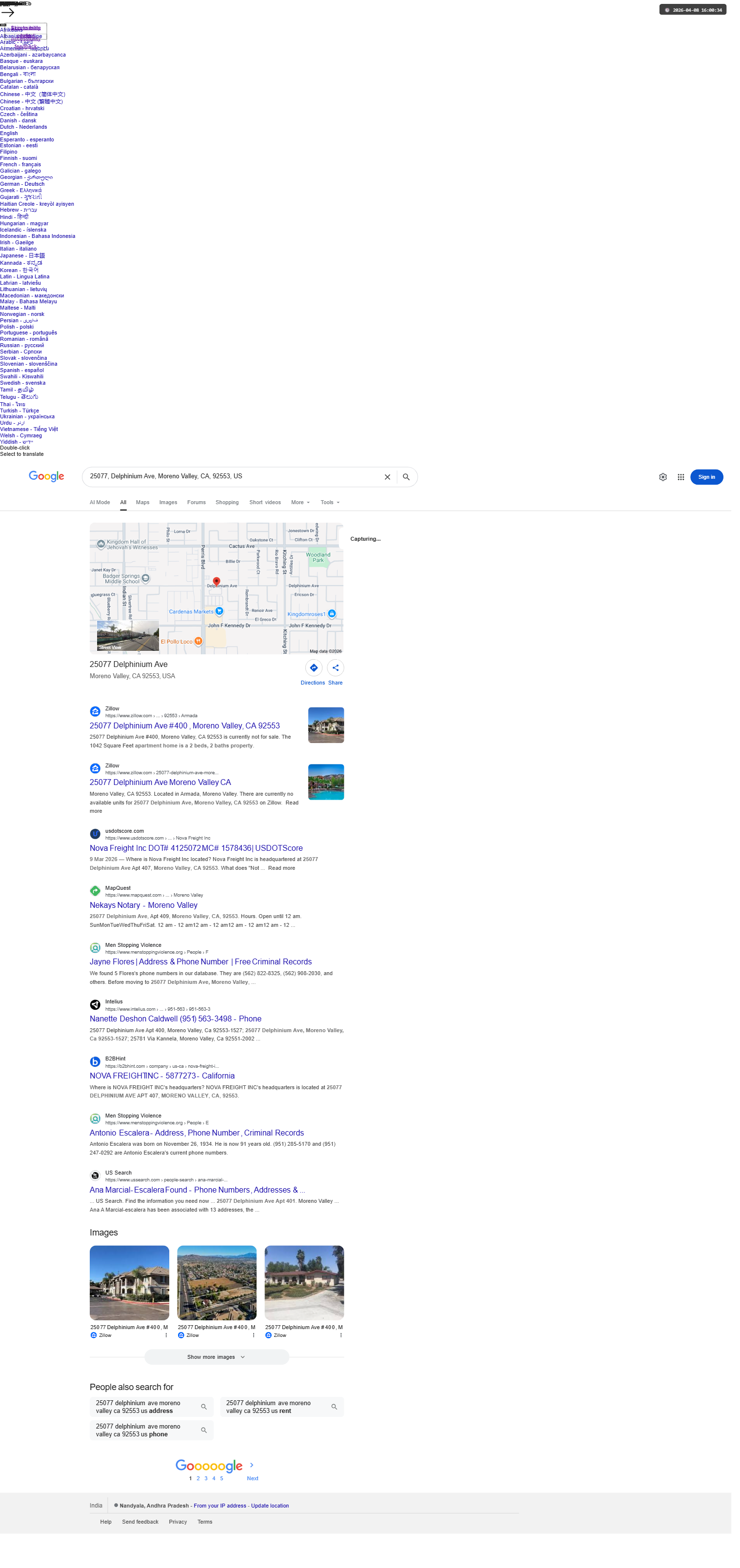Open options menu for first Zillow image
740x1568 pixels.
tap(166, 1335)
